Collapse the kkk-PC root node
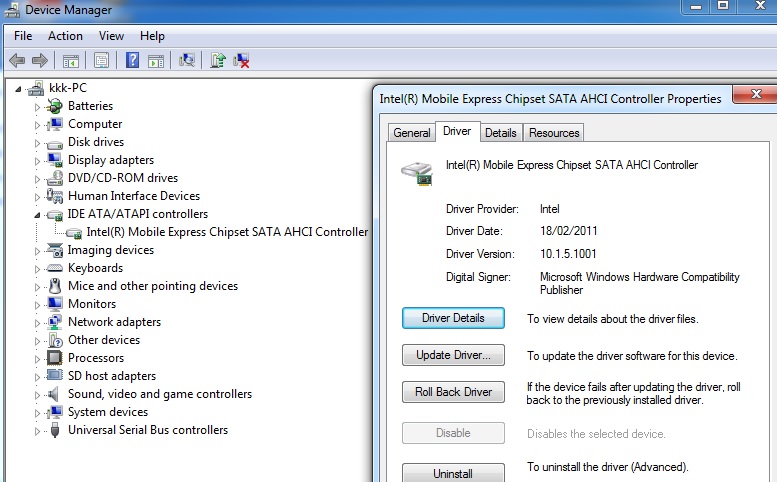 pos(18,89)
